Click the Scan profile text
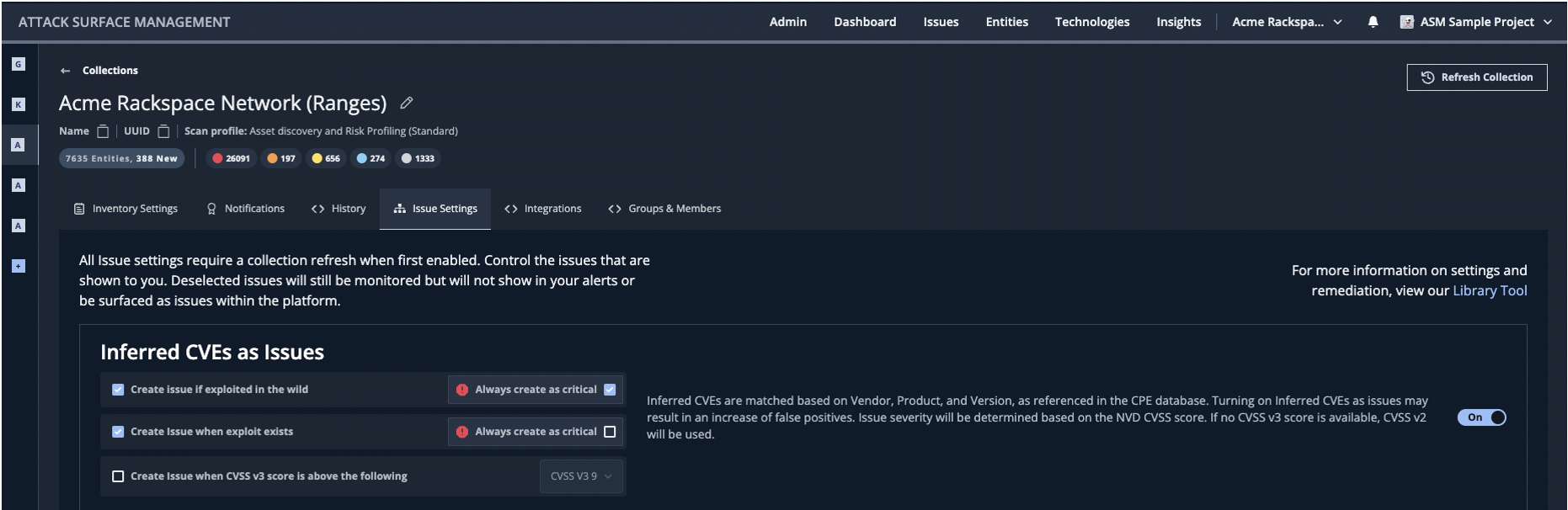Screen dimensions: 1568x510 321,131
